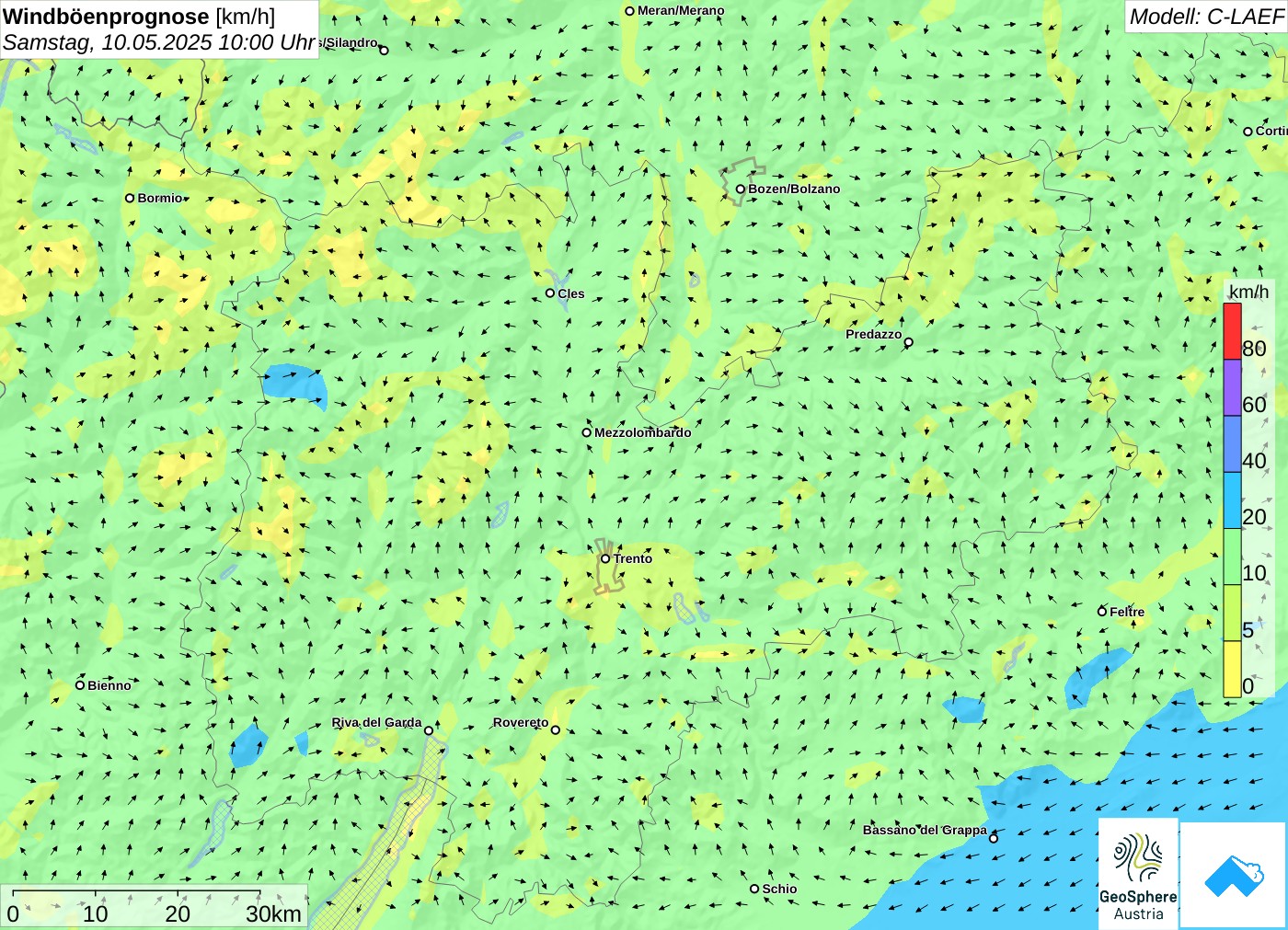Click the Cortina marker at right edge

coord(1248,132)
